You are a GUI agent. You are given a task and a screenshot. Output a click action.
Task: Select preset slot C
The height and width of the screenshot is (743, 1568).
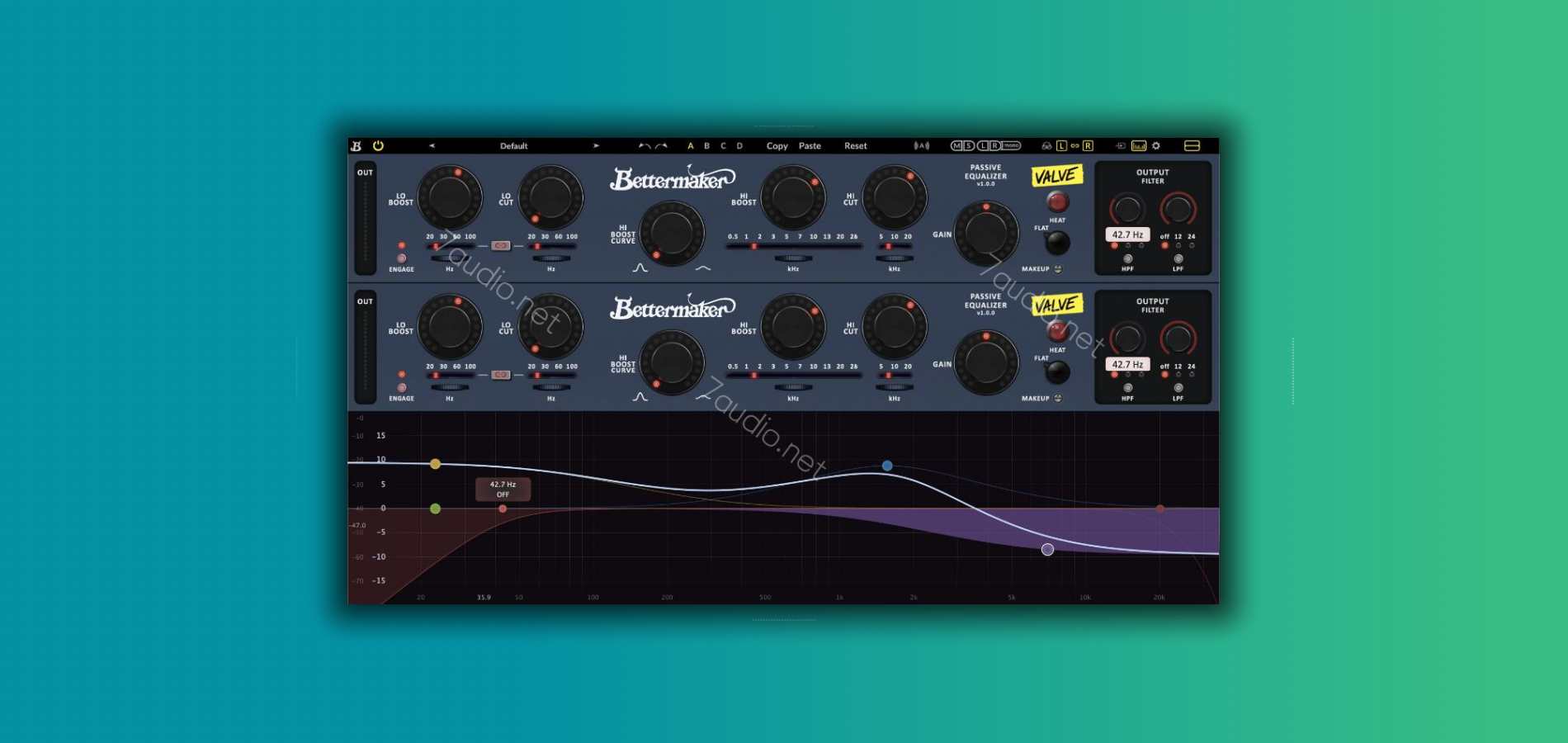[723, 145]
